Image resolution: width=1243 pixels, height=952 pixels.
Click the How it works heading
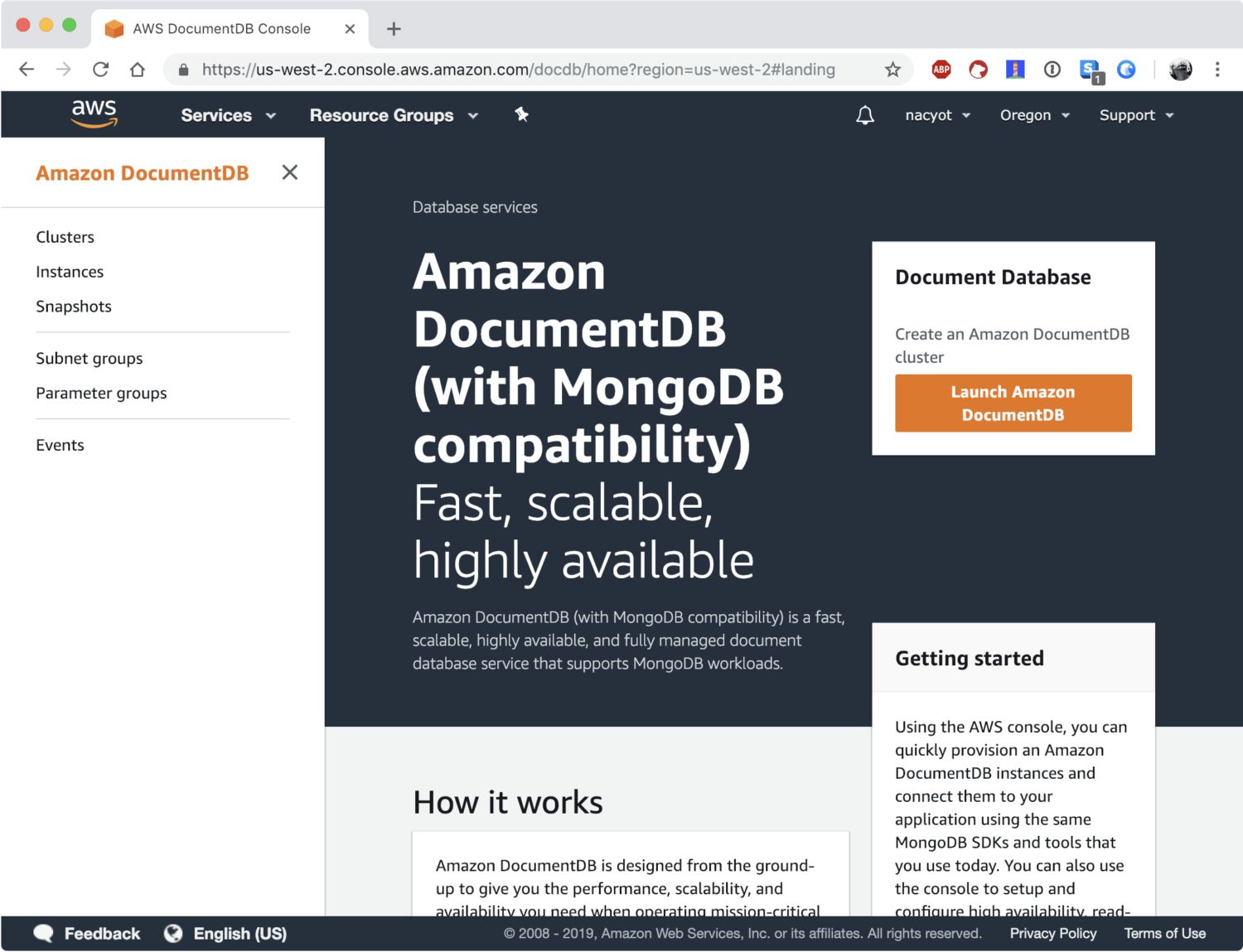pyautogui.click(x=508, y=802)
